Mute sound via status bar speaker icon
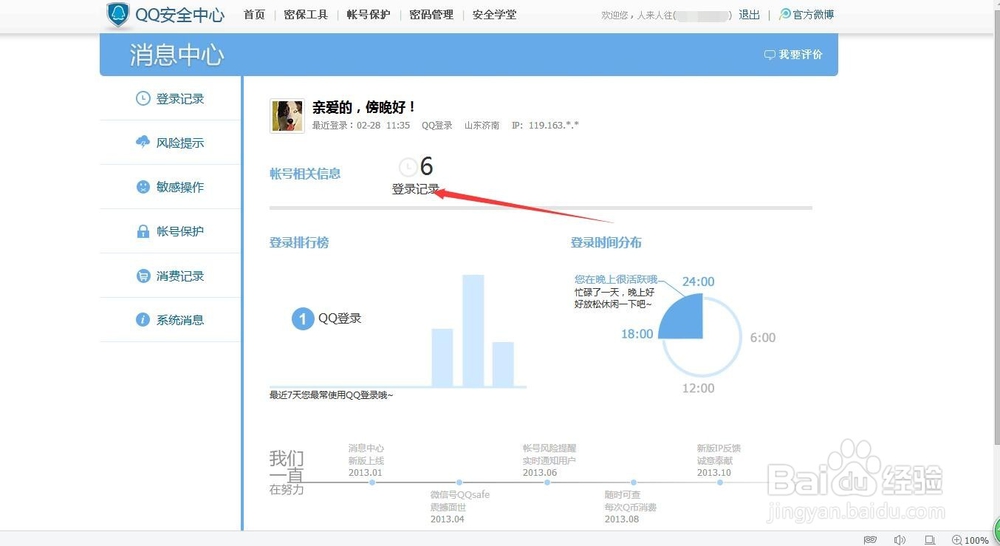 click(x=900, y=540)
